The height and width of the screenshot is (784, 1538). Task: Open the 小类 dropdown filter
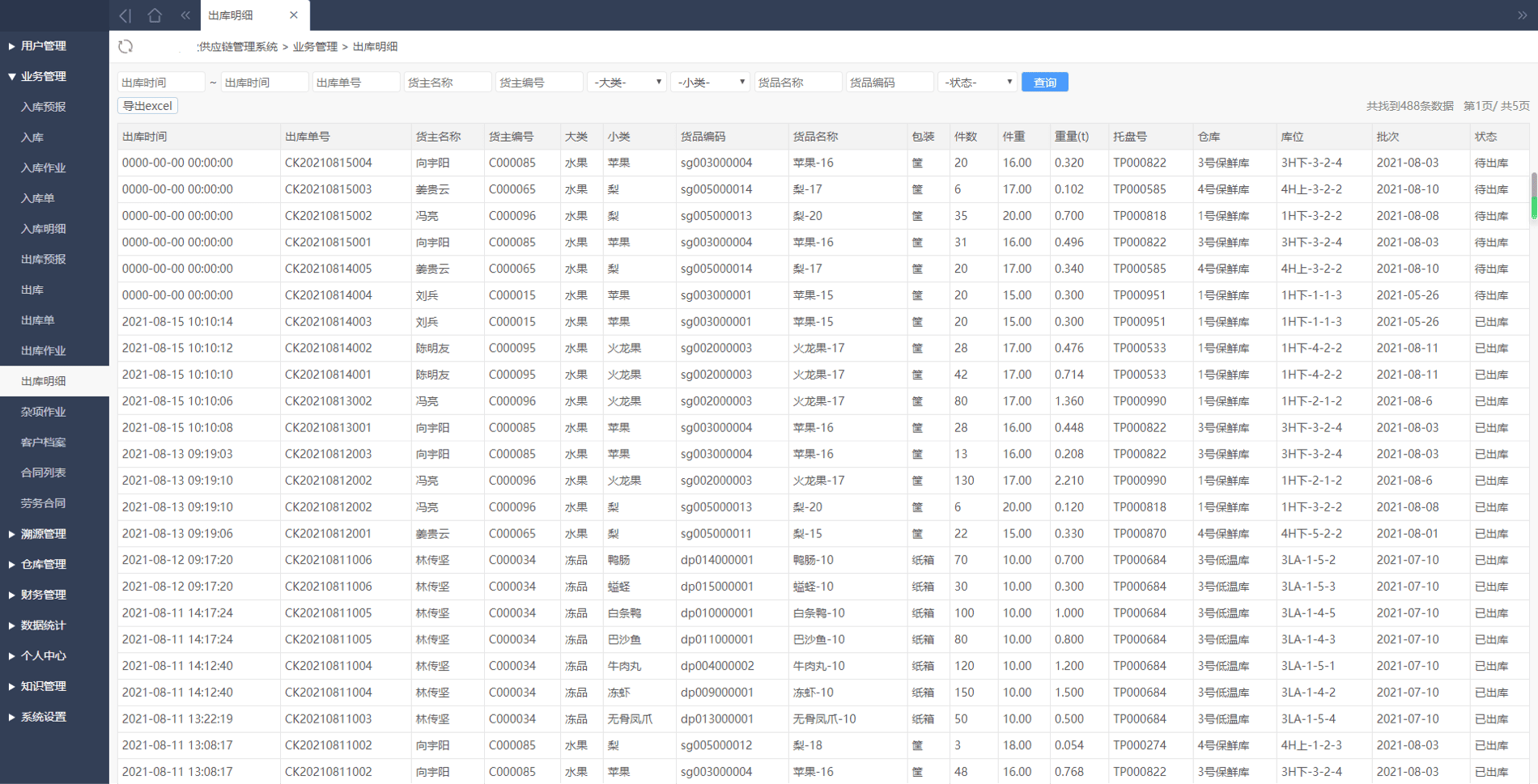pos(710,83)
